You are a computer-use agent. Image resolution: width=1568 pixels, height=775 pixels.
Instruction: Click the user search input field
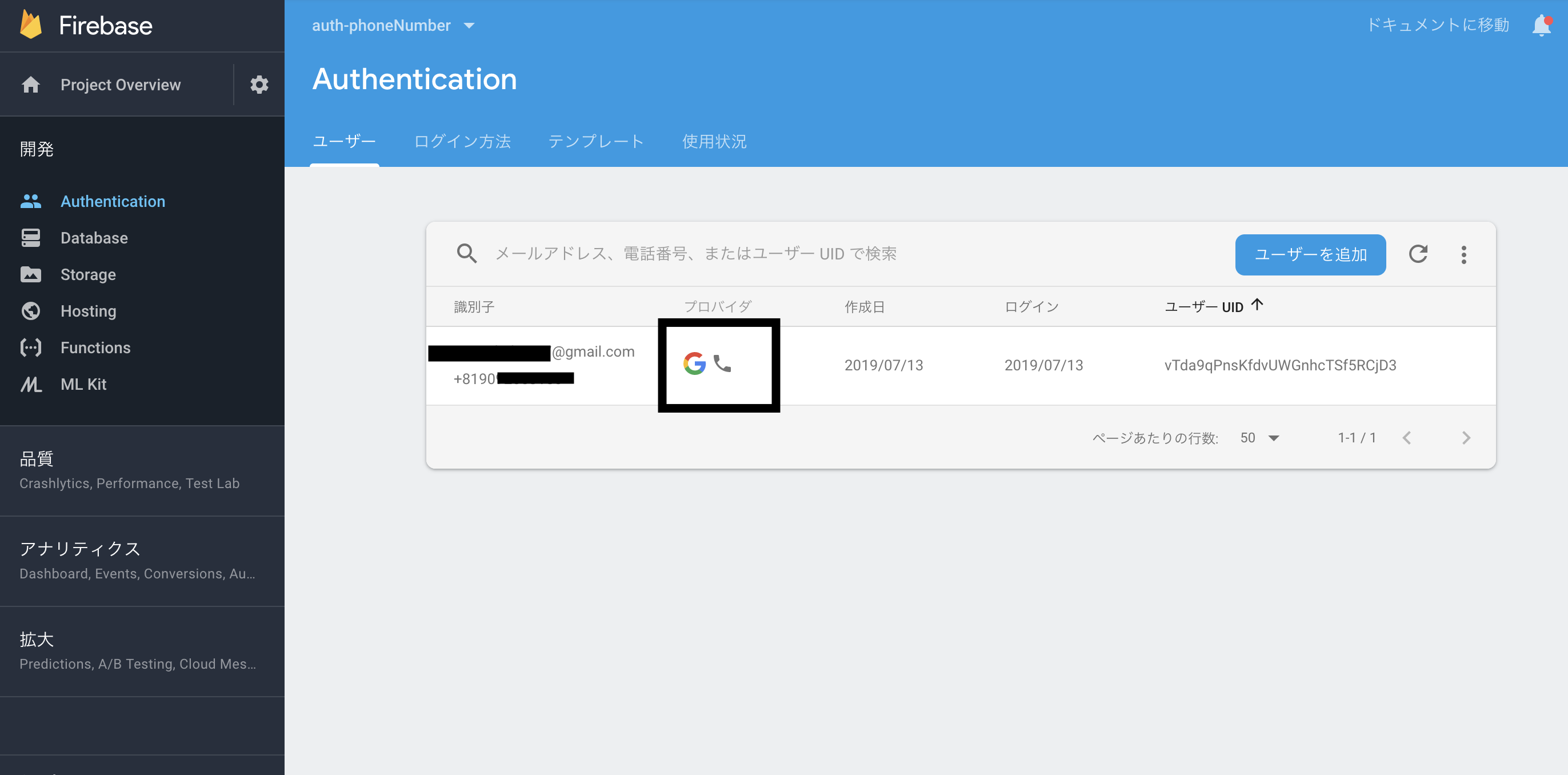(x=694, y=254)
